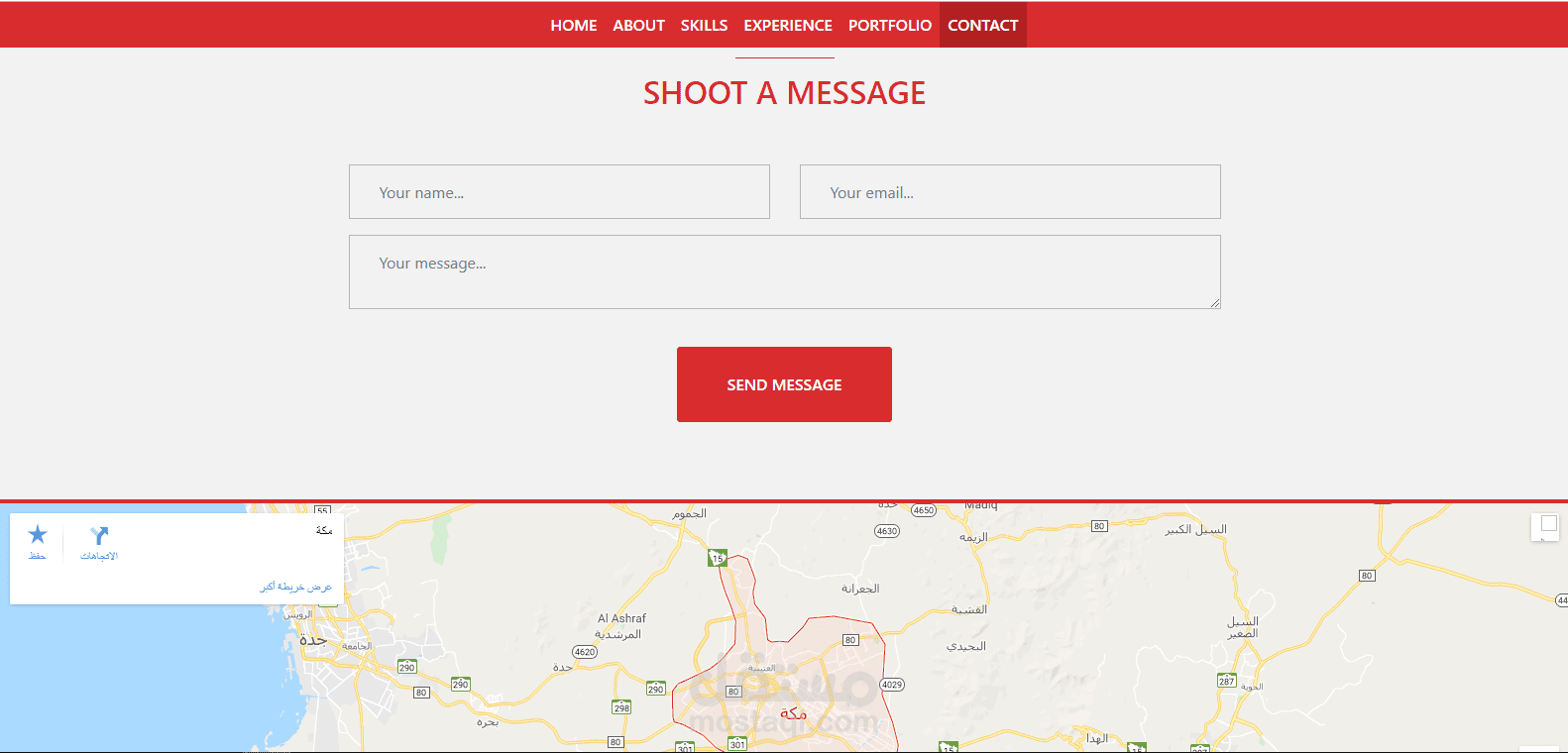
Task: Open the PORTFOLIO nav link
Action: pos(890,25)
